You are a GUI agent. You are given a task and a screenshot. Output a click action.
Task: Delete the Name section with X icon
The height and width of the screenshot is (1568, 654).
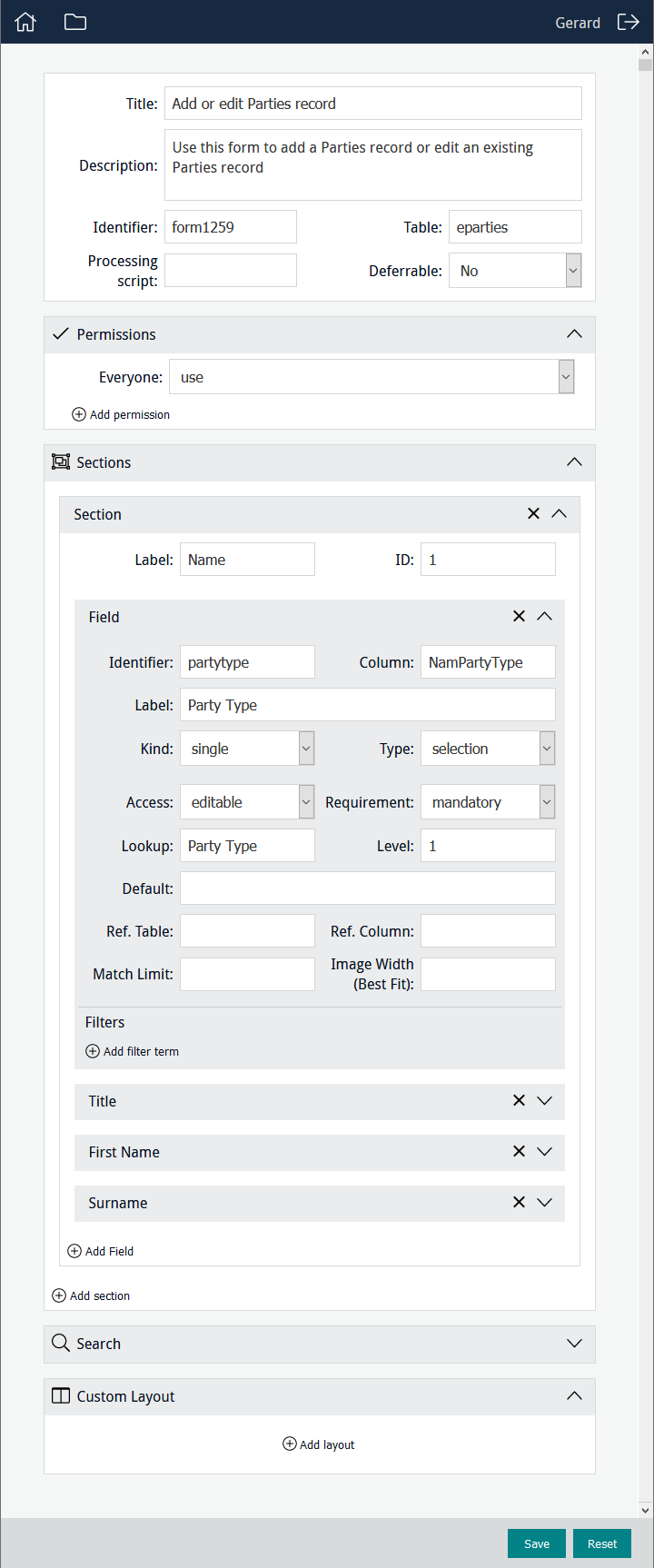(533, 514)
